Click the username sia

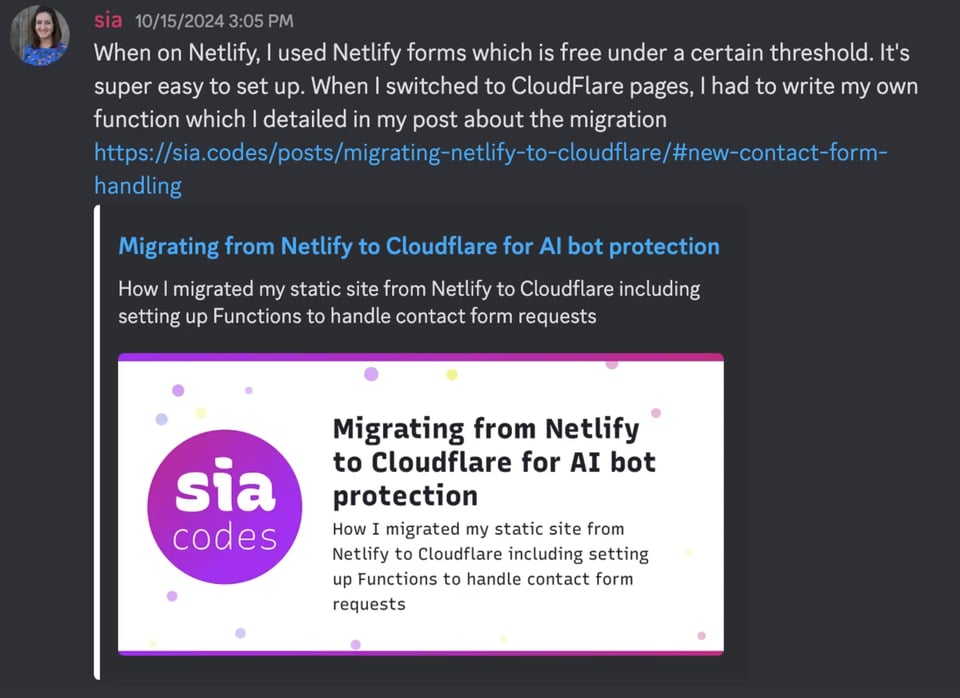pos(107,20)
